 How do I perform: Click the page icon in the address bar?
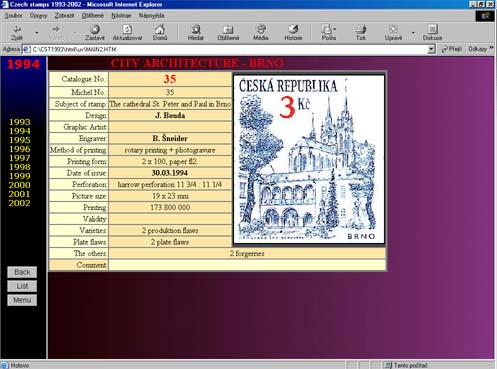tap(27, 49)
